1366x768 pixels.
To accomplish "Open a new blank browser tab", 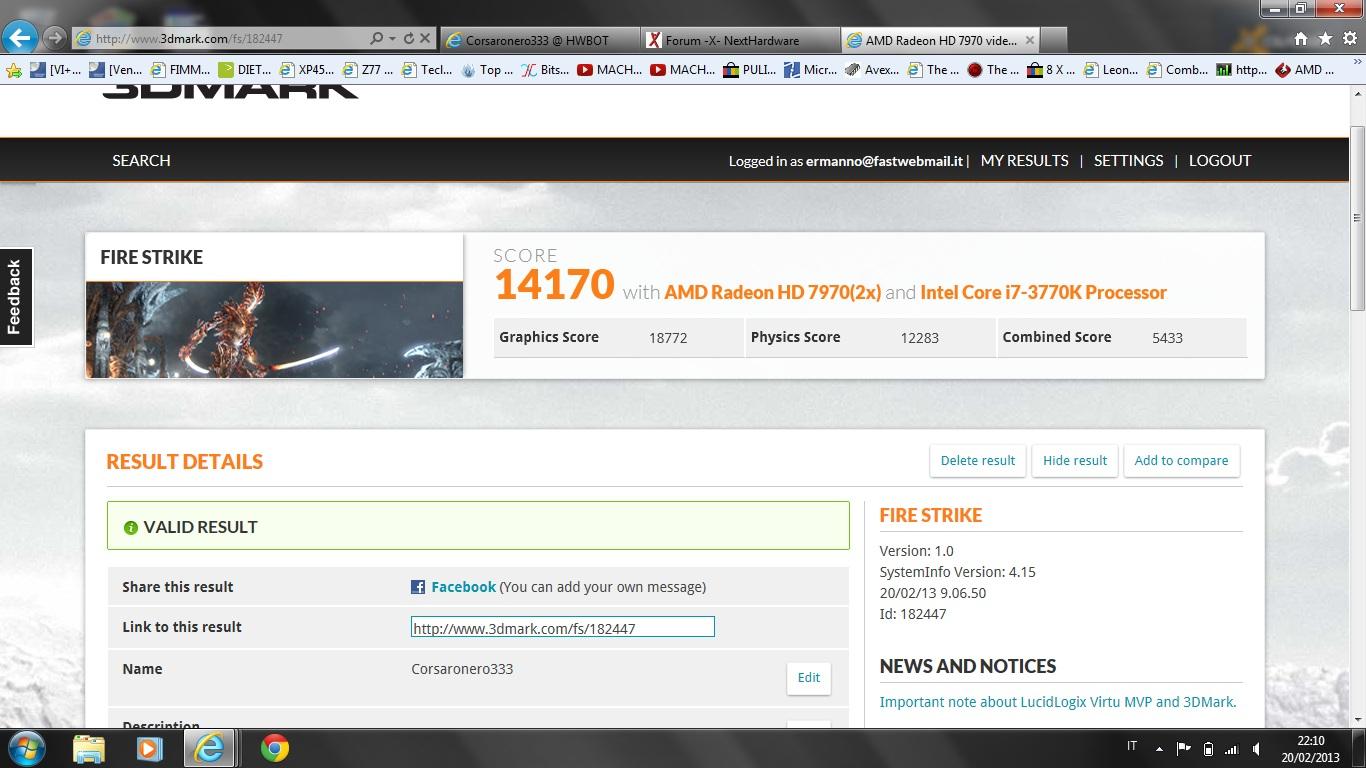I will [1055, 40].
